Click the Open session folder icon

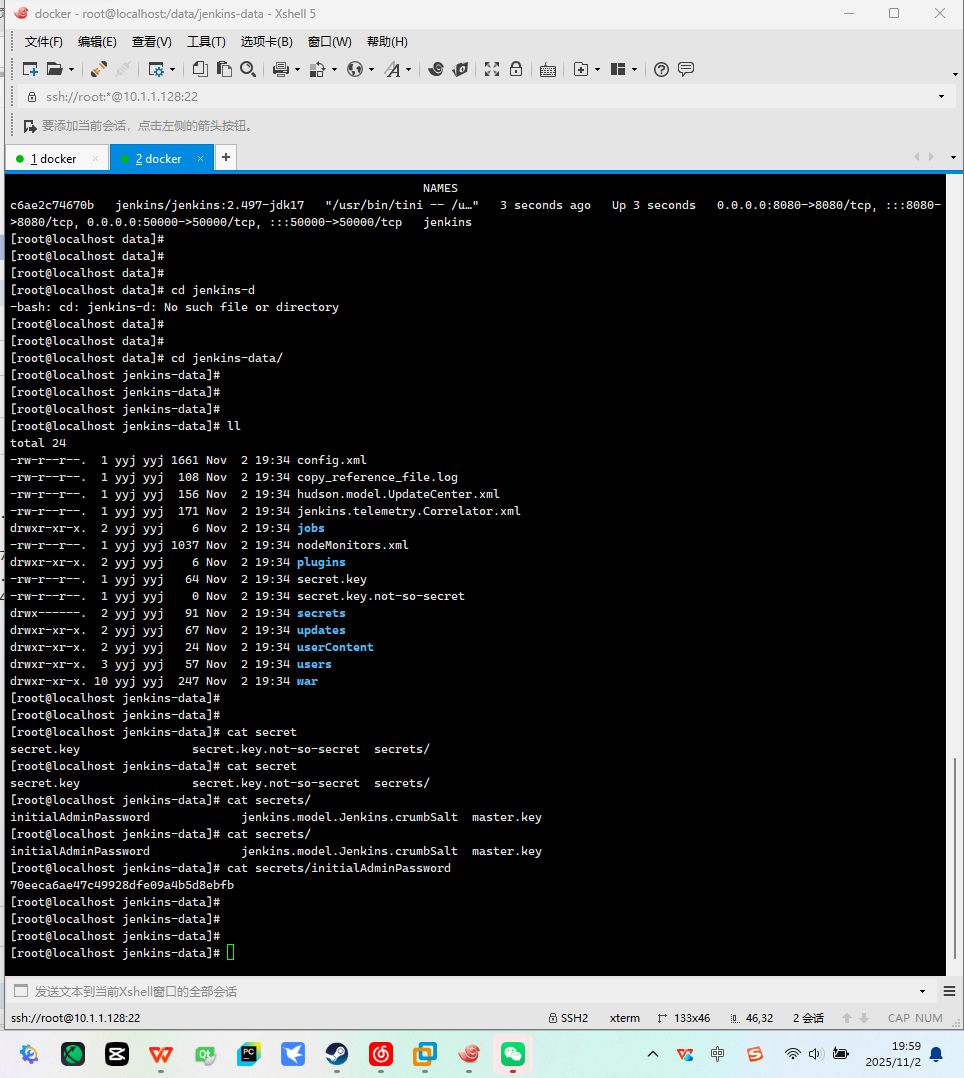click(x=54, y=69)
